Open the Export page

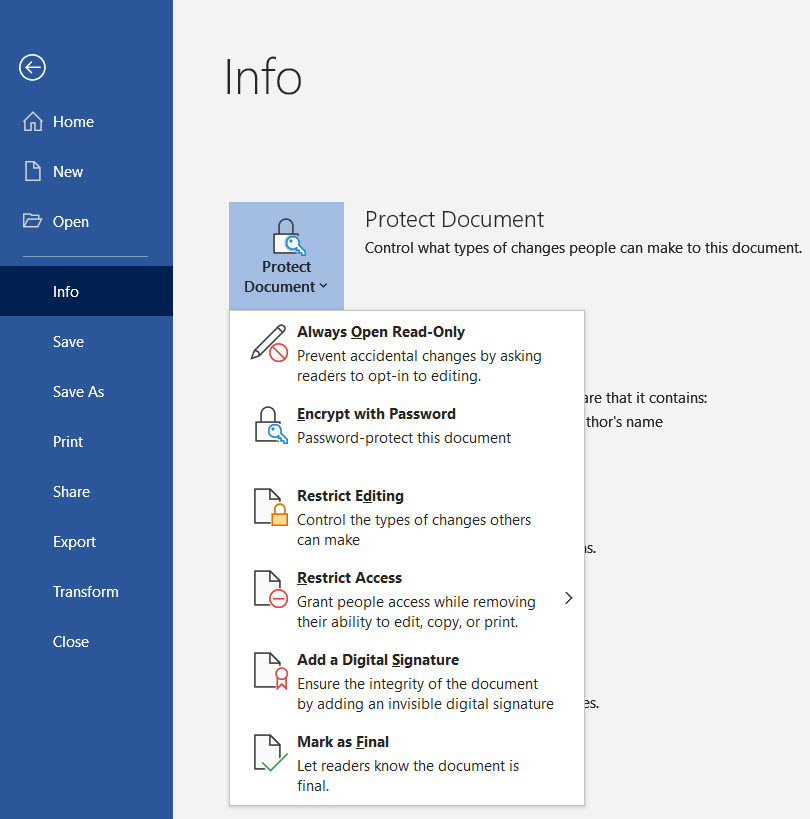click(x=86, y=542)
